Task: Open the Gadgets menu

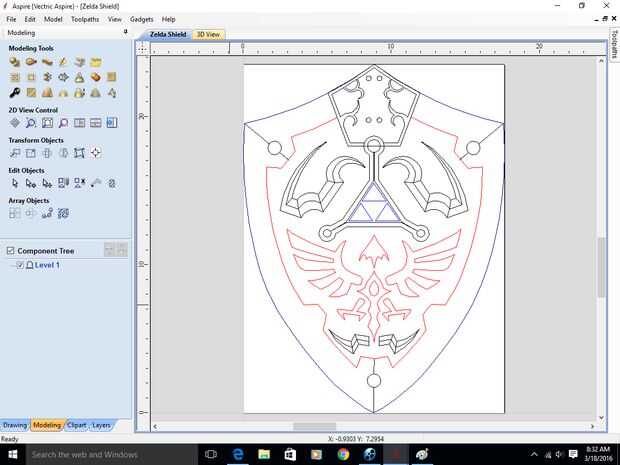Action: point(142,19)
